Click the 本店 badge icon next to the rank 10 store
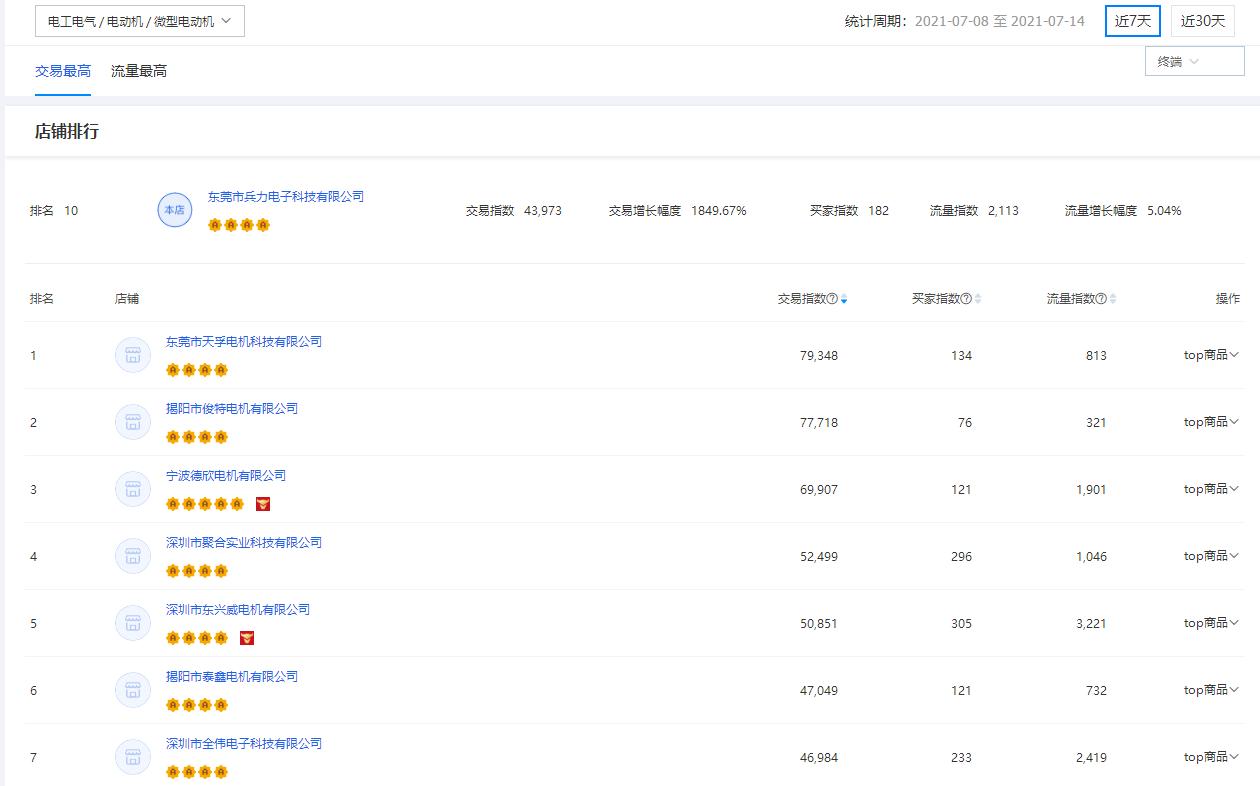1260x786 pixels. point(174,211)
